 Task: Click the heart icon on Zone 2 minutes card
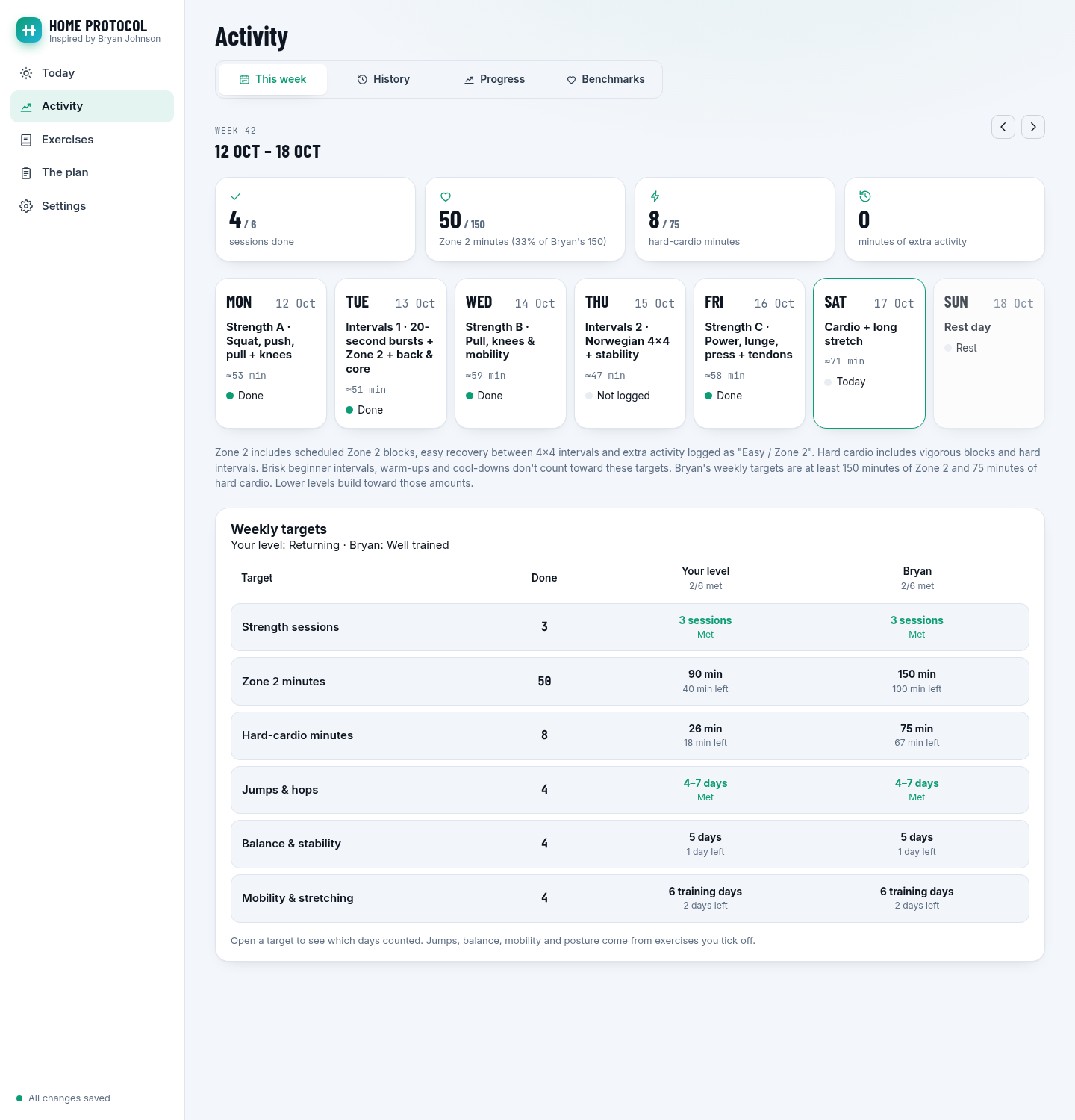coord(446,196)
